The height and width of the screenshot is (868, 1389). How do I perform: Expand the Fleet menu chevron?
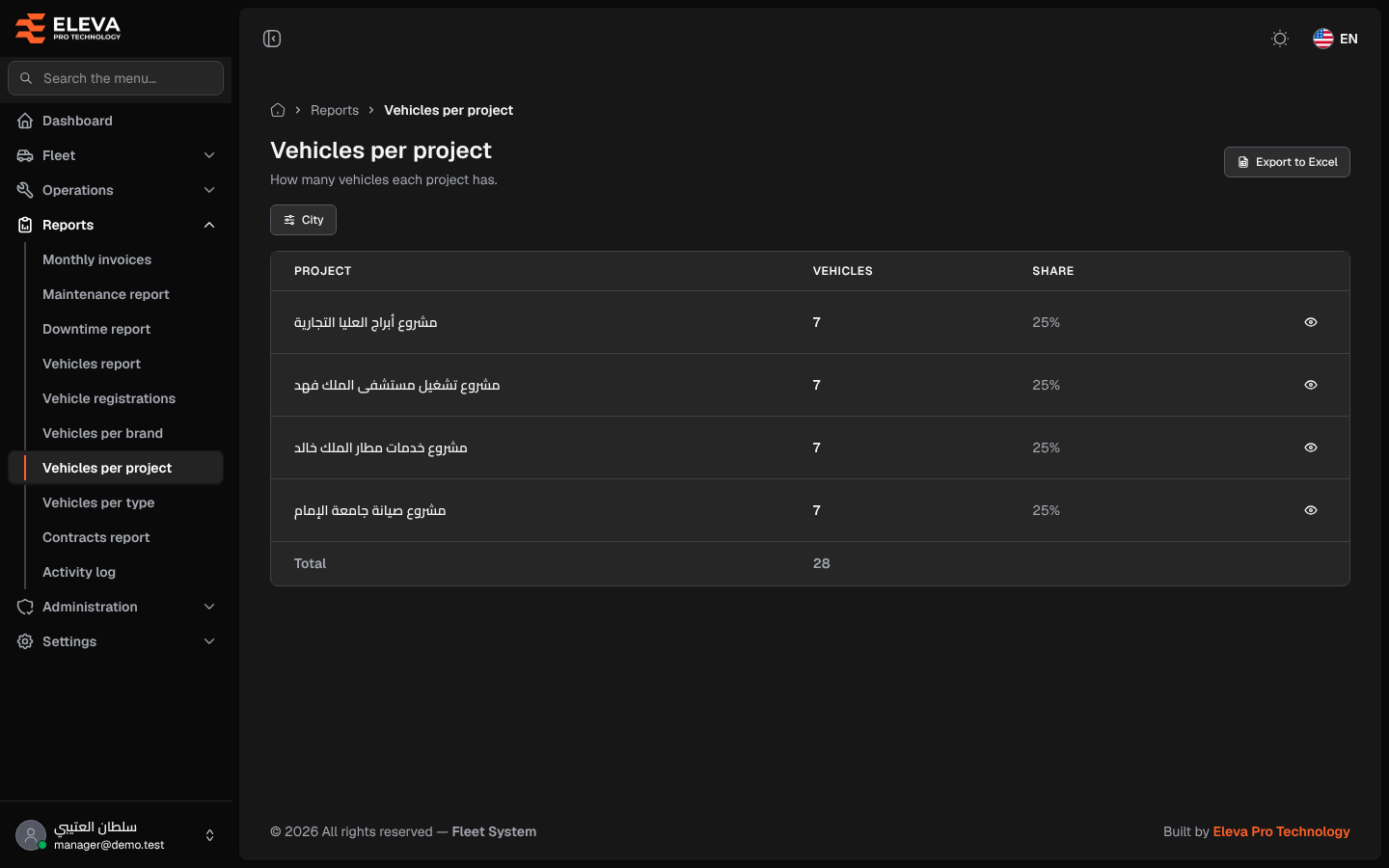tap(209, 155)
